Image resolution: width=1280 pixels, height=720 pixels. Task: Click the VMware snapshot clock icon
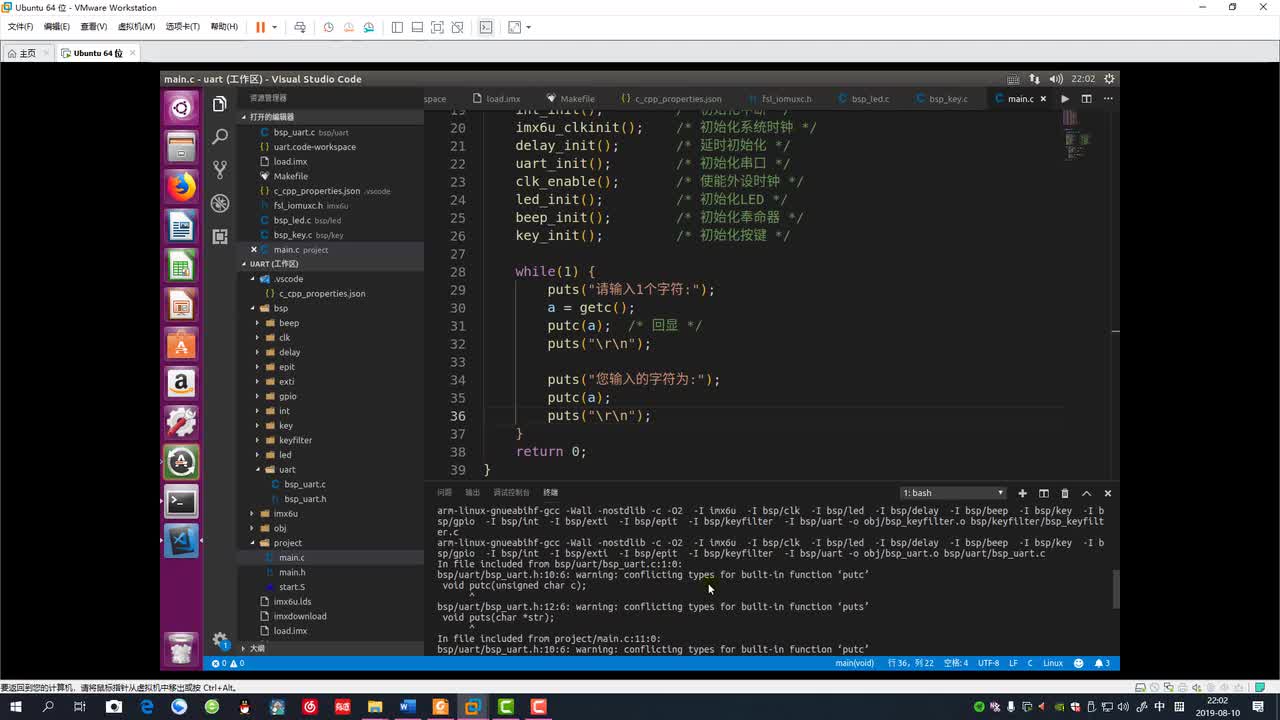[328, 27]
